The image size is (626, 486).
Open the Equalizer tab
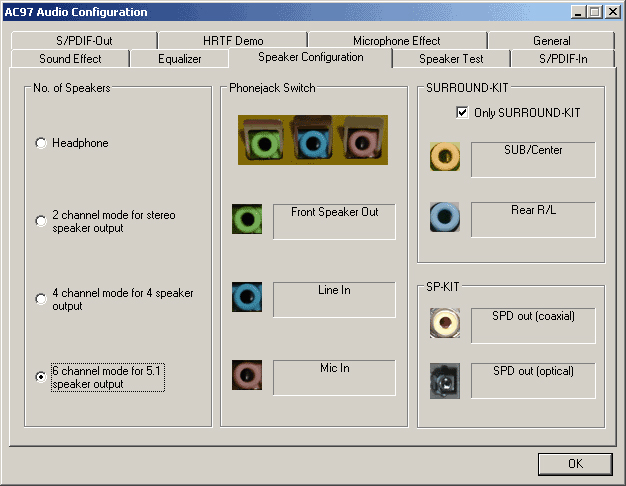point(180,59)
